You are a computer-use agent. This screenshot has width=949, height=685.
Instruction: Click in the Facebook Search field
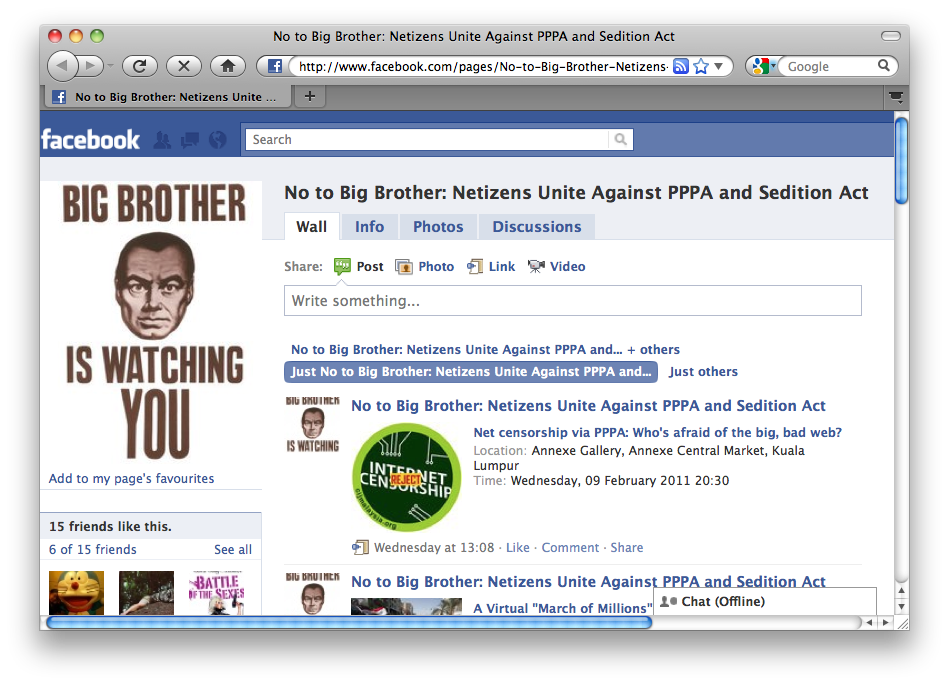point(427,140)
